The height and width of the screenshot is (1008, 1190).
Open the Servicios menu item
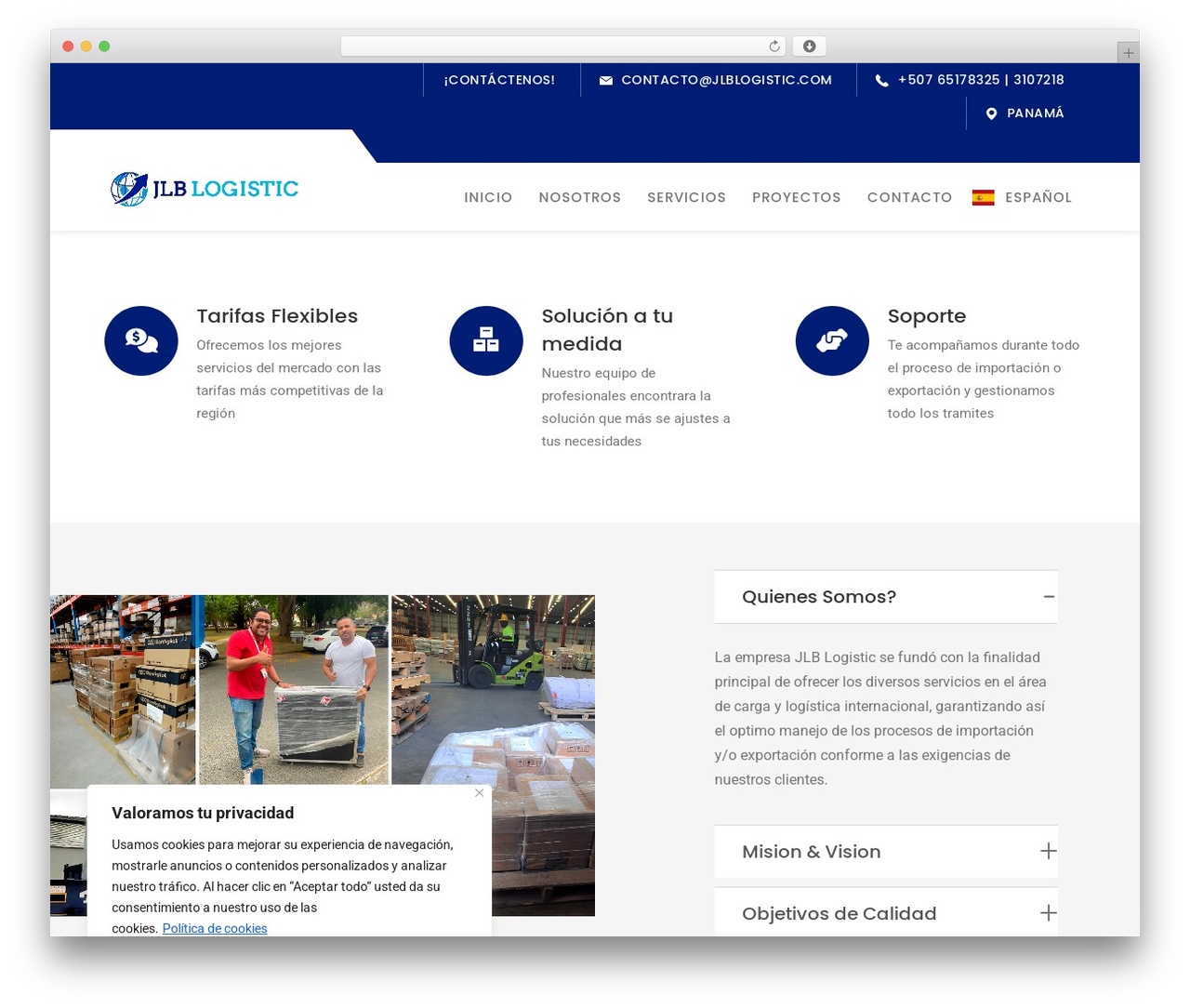coord(686,197)
